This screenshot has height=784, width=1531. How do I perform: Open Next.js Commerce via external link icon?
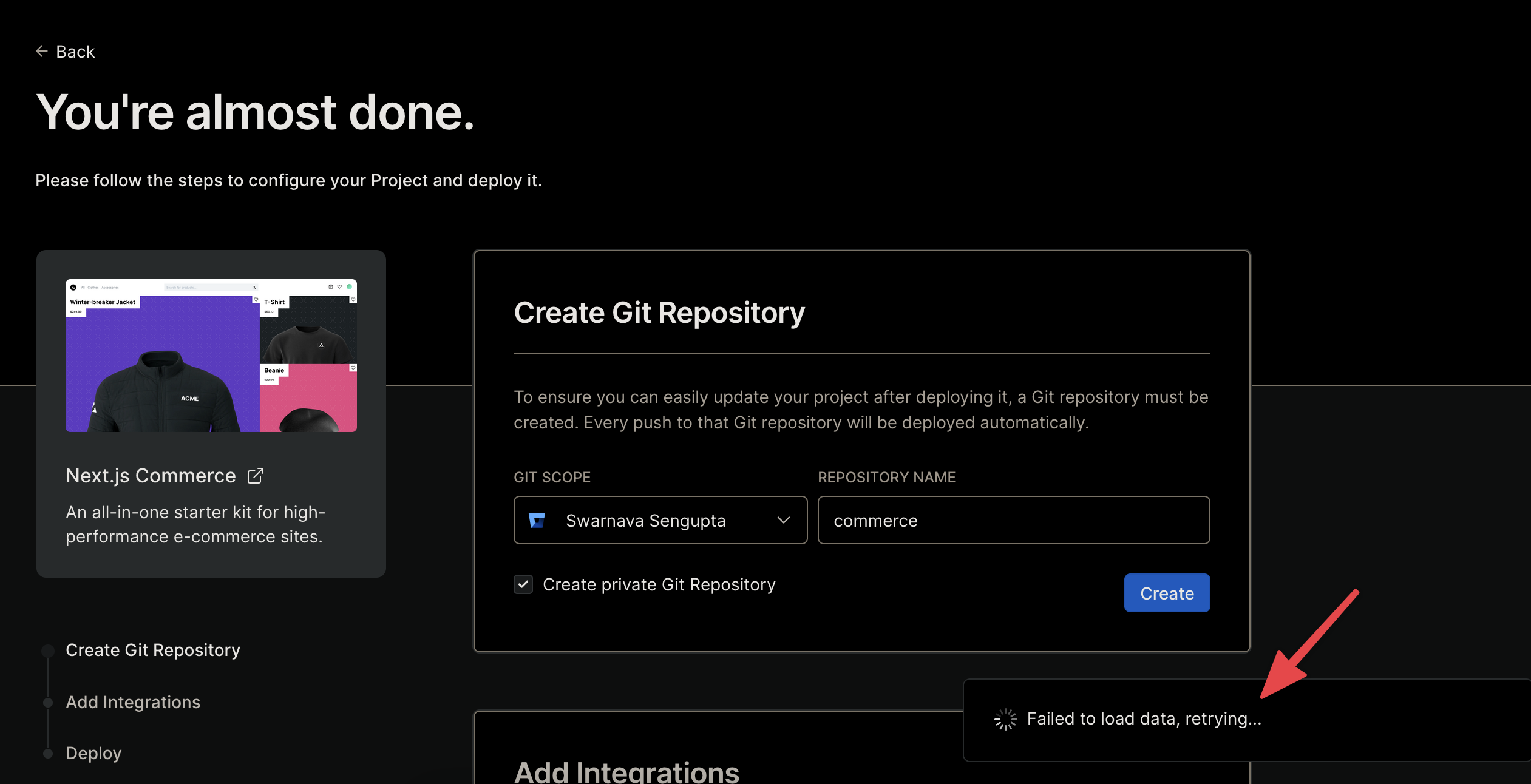(255, 475)
